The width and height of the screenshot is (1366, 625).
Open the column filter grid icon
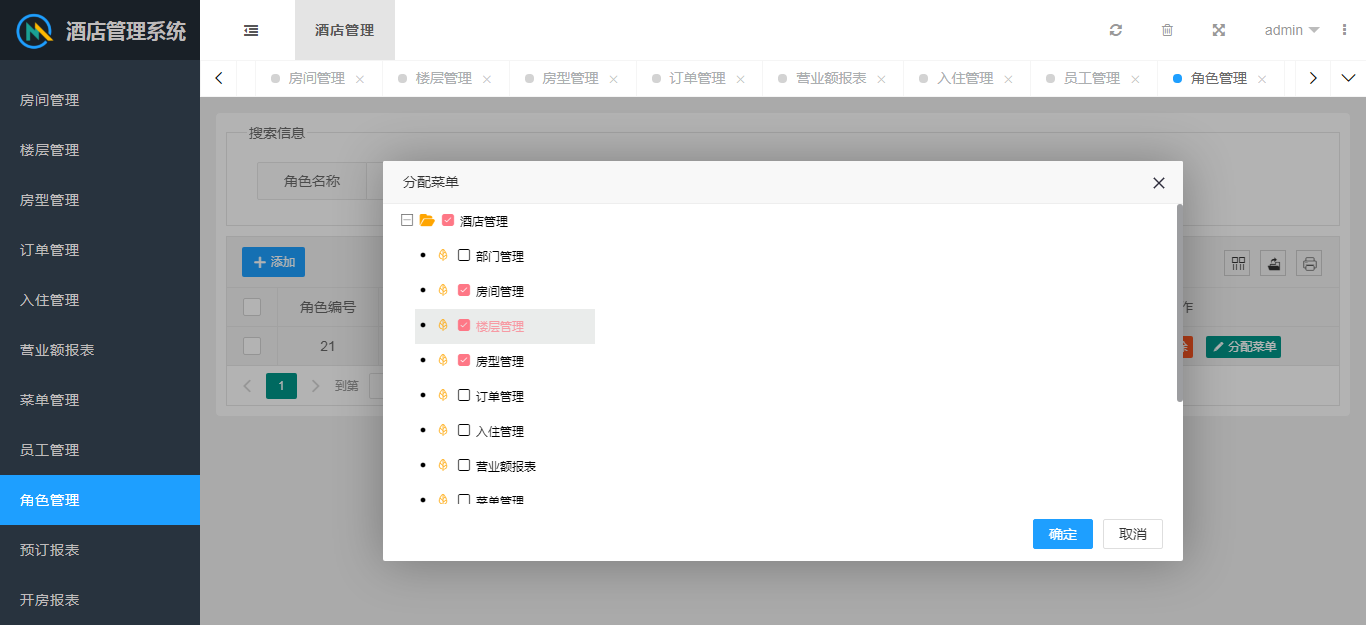coord(1238,263)
